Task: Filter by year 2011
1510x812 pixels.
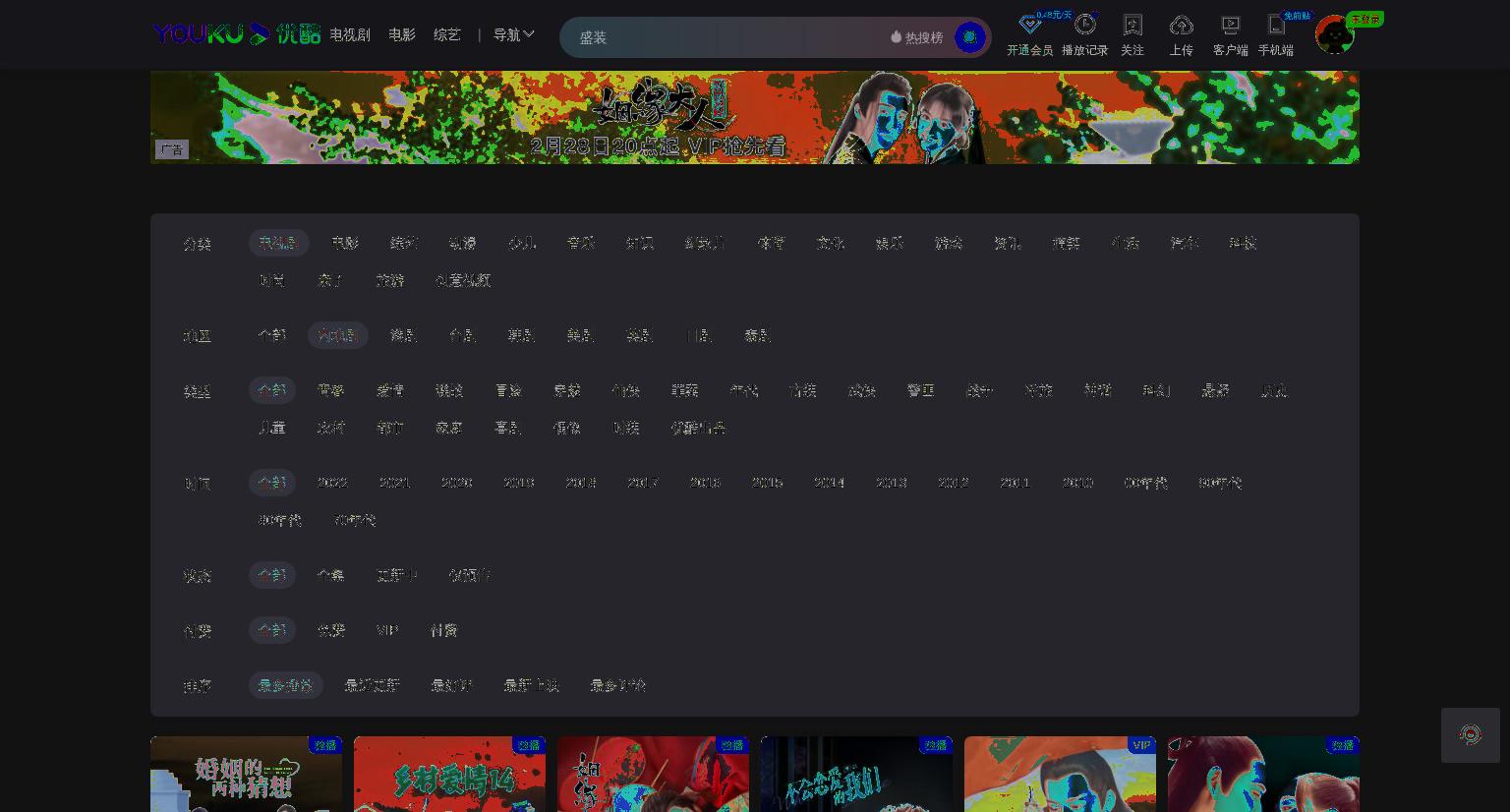Action: click(1016, 483)
